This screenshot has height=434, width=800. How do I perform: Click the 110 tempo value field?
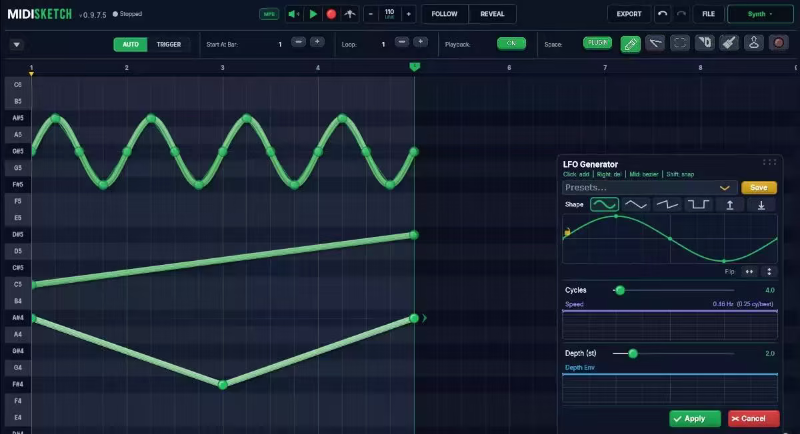(x=390, y=14)
